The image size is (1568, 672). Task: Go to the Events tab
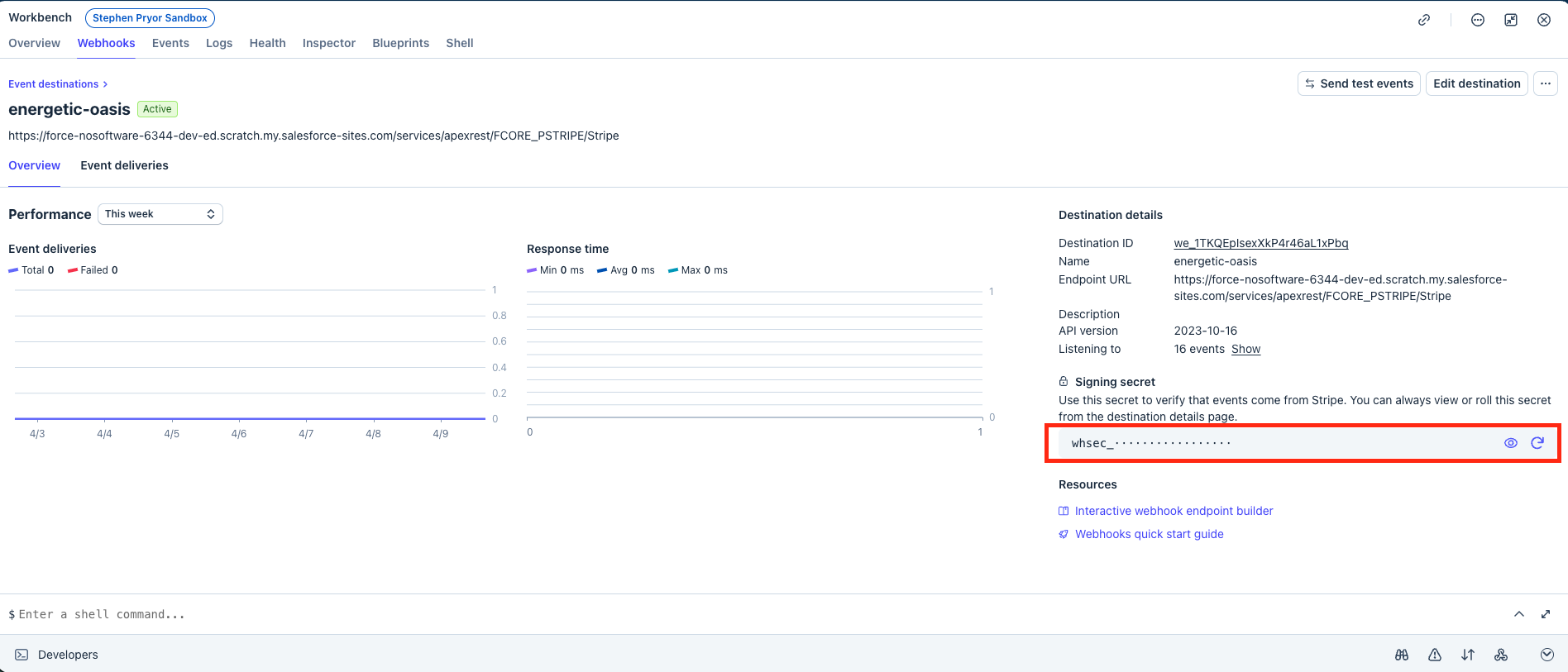tap(170, 43)
